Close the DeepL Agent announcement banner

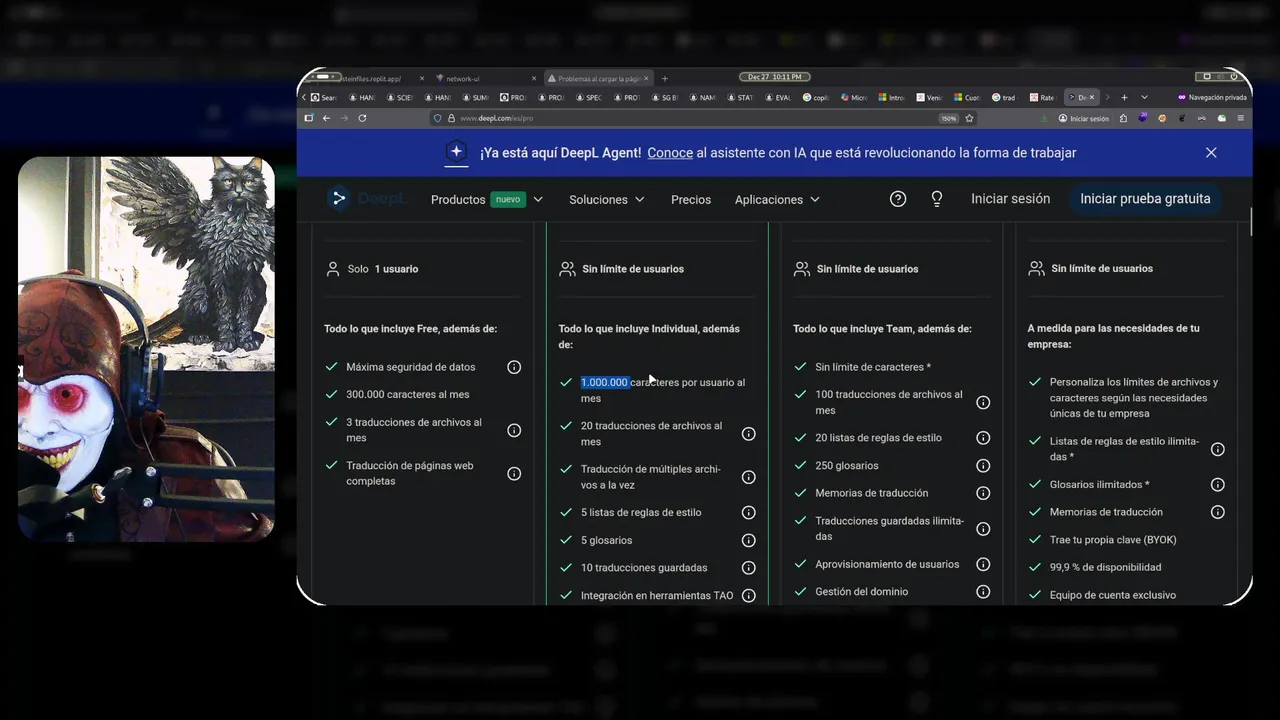point(1211,153)
